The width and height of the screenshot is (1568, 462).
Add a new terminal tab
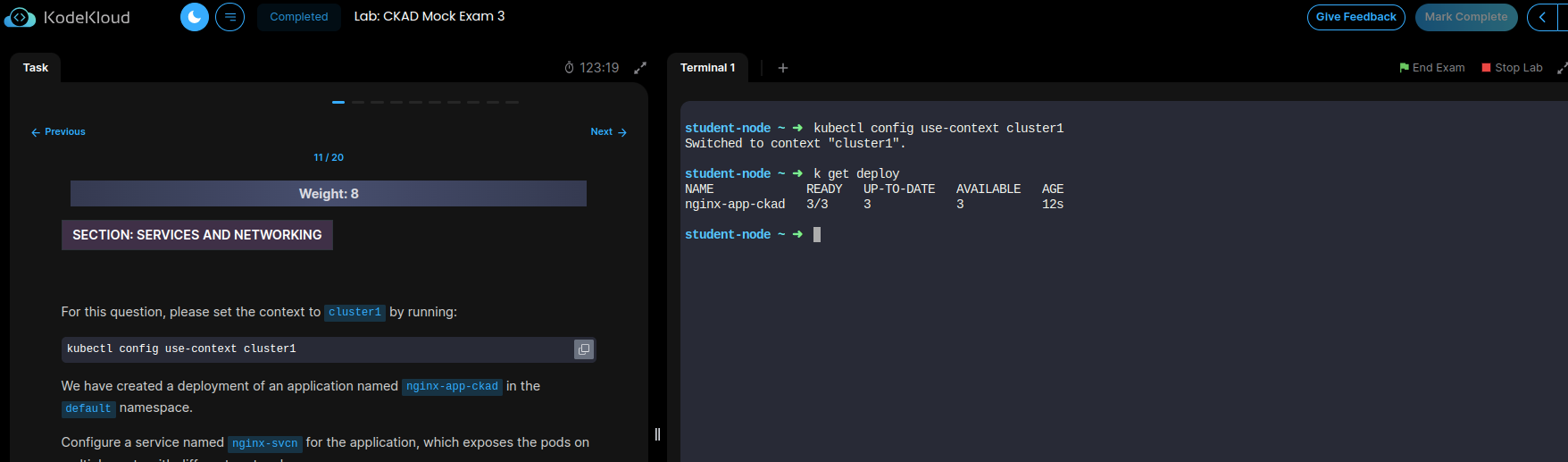(783, 68)
